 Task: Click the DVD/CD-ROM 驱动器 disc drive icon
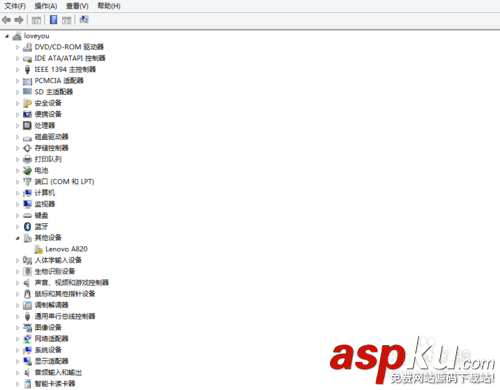[27, 47]
